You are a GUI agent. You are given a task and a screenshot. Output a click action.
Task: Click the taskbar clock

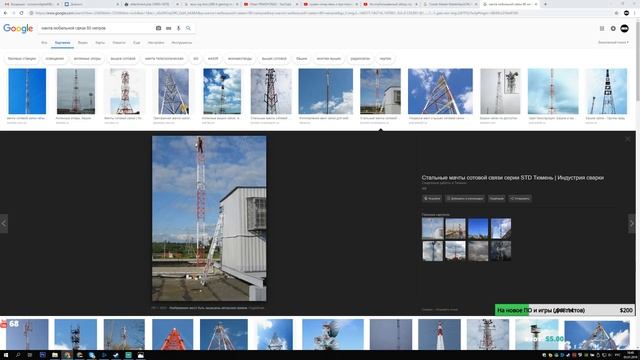pyautogui.click(x=631, y=355)
